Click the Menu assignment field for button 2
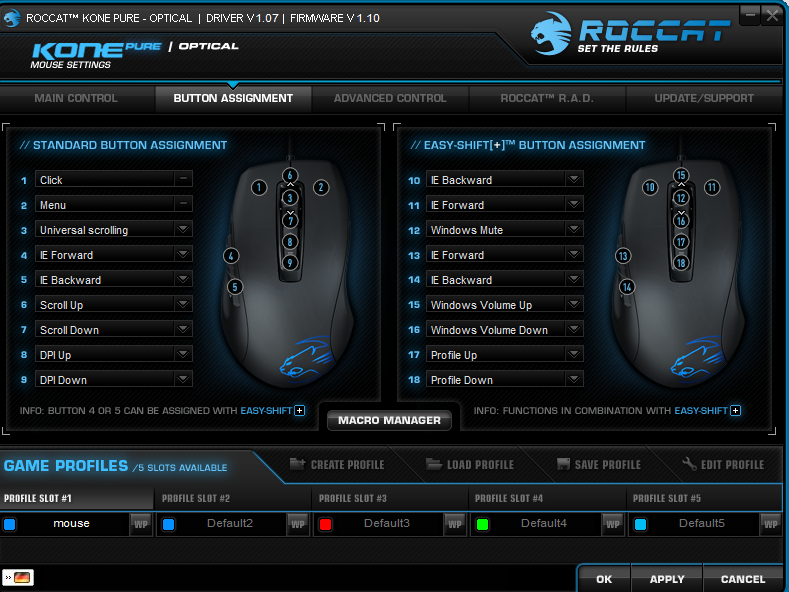This screenshot has height=592, width=789. click(114, 204)
